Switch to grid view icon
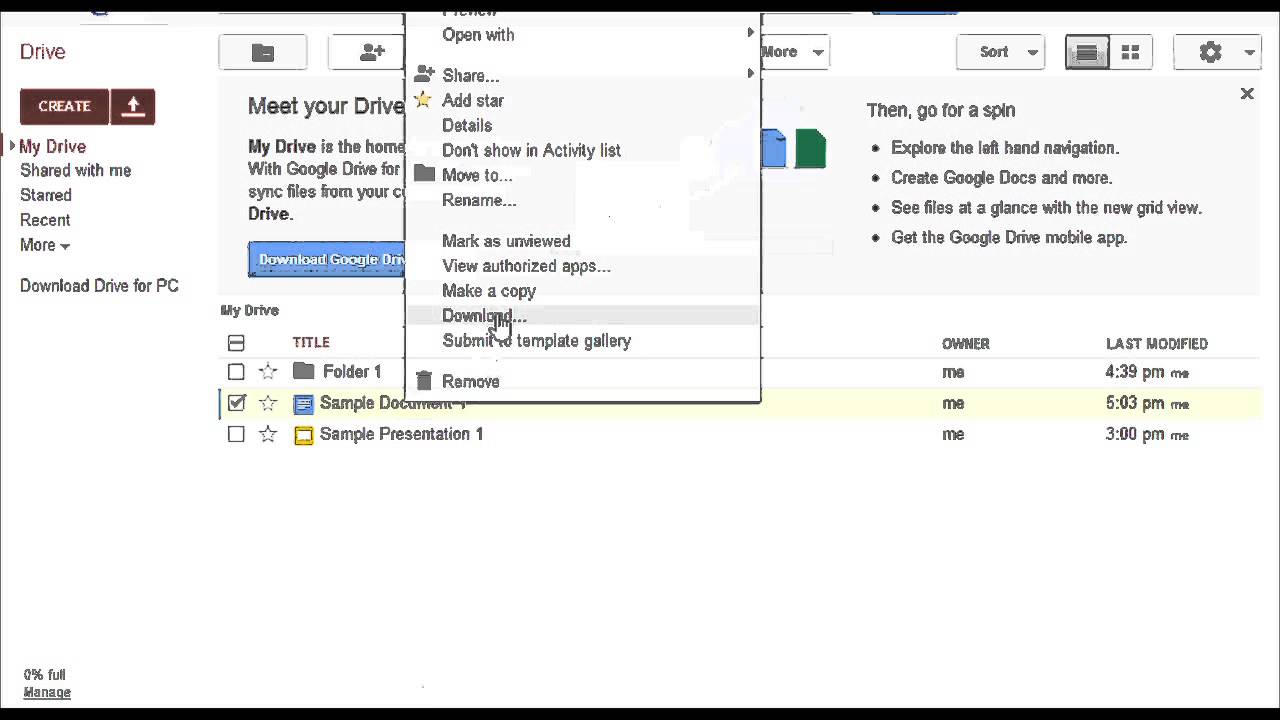 click(x=1130, y=53)
